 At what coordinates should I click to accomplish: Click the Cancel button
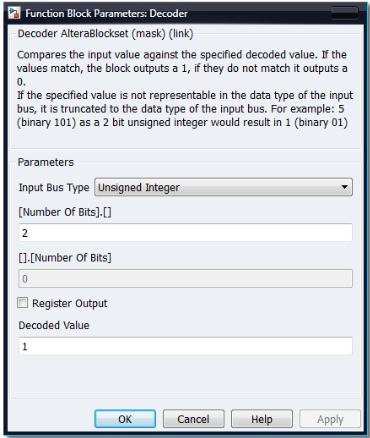tap(193, 419)
